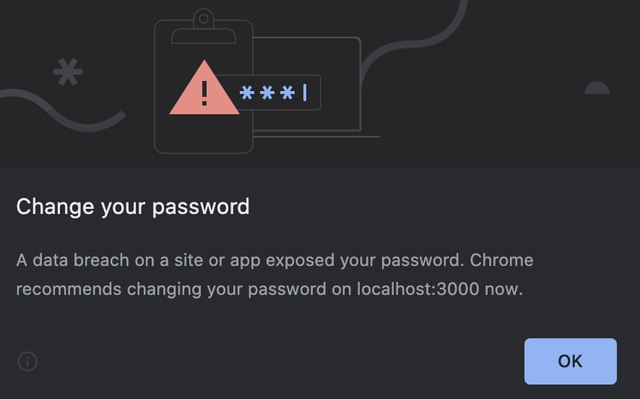
Task: Click the words "data breach" in the message
Action: (x=81, y=260)
